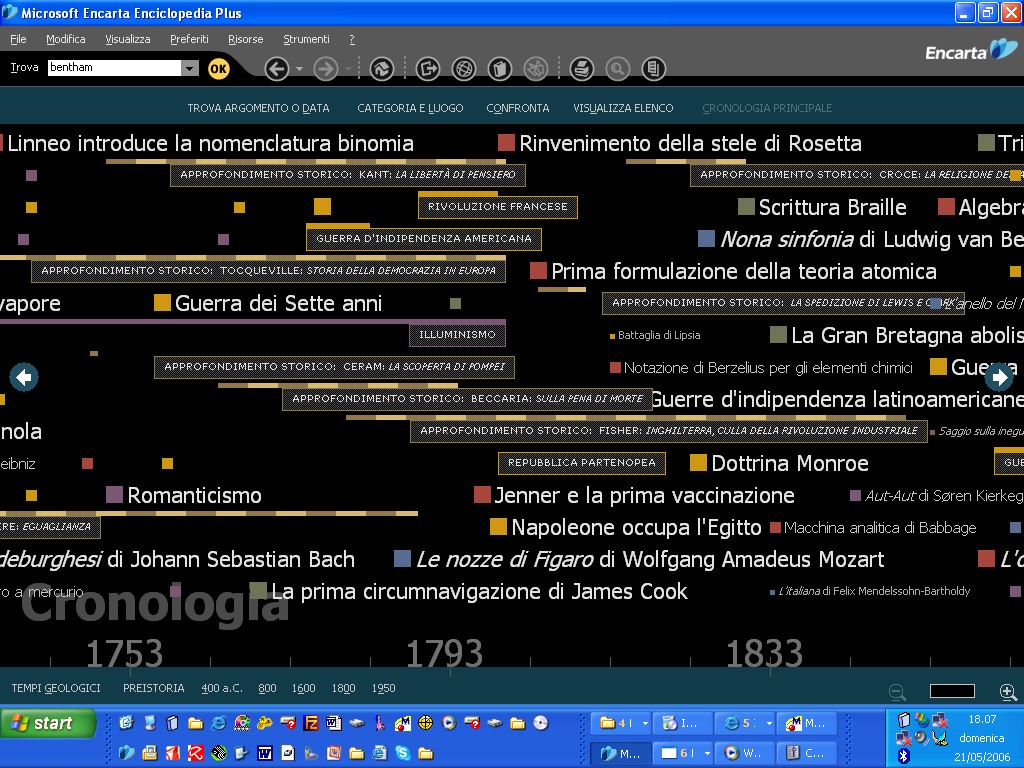Print using the printer toolbar icon
Image resolution: width=1024 pixels, height=768 pixels.
pos(581,69)
